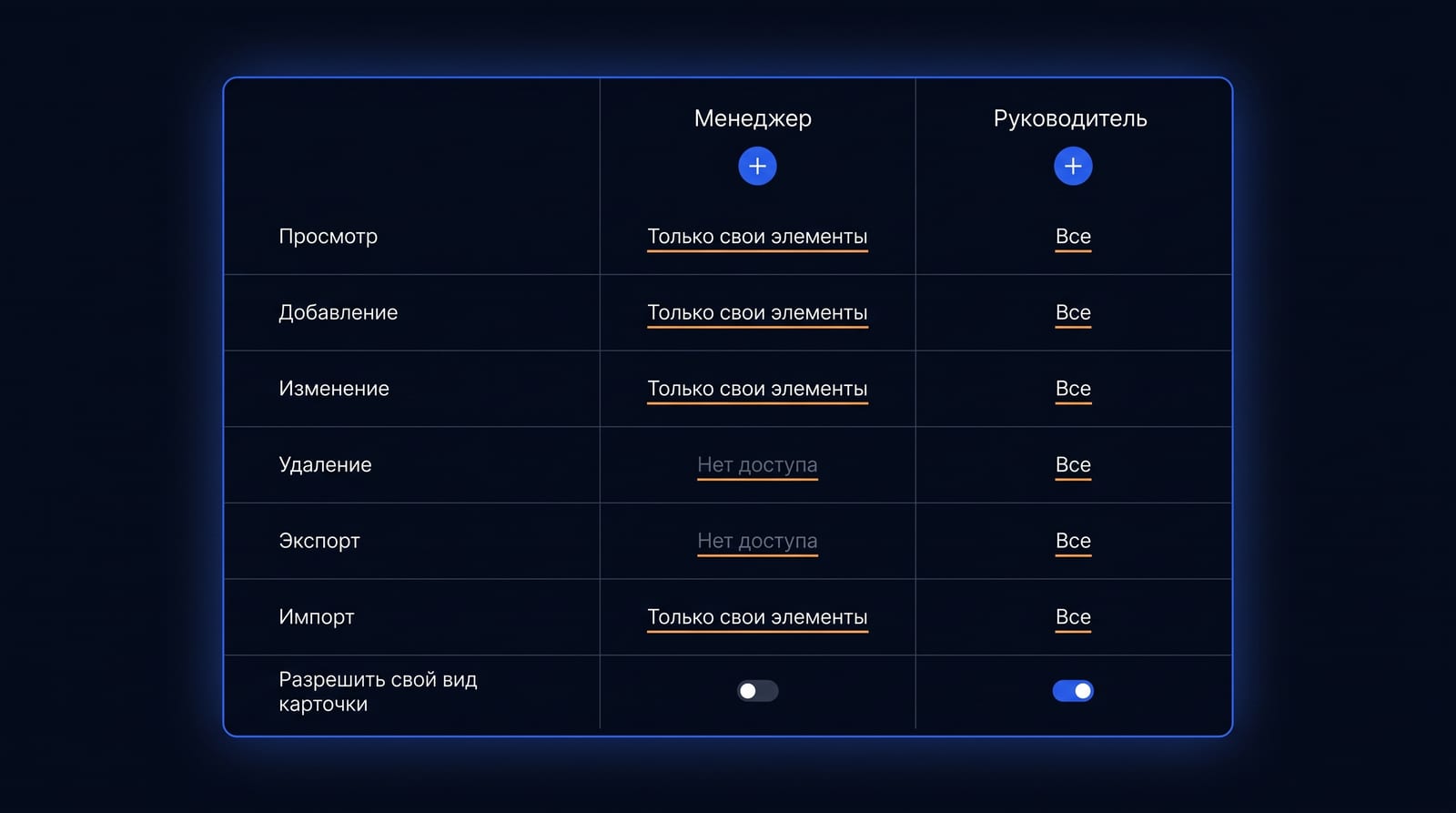Select the Руководитель column header
Image resolution: width=1456 pixels, height=813 pixels.
[x=1070, y=119]
